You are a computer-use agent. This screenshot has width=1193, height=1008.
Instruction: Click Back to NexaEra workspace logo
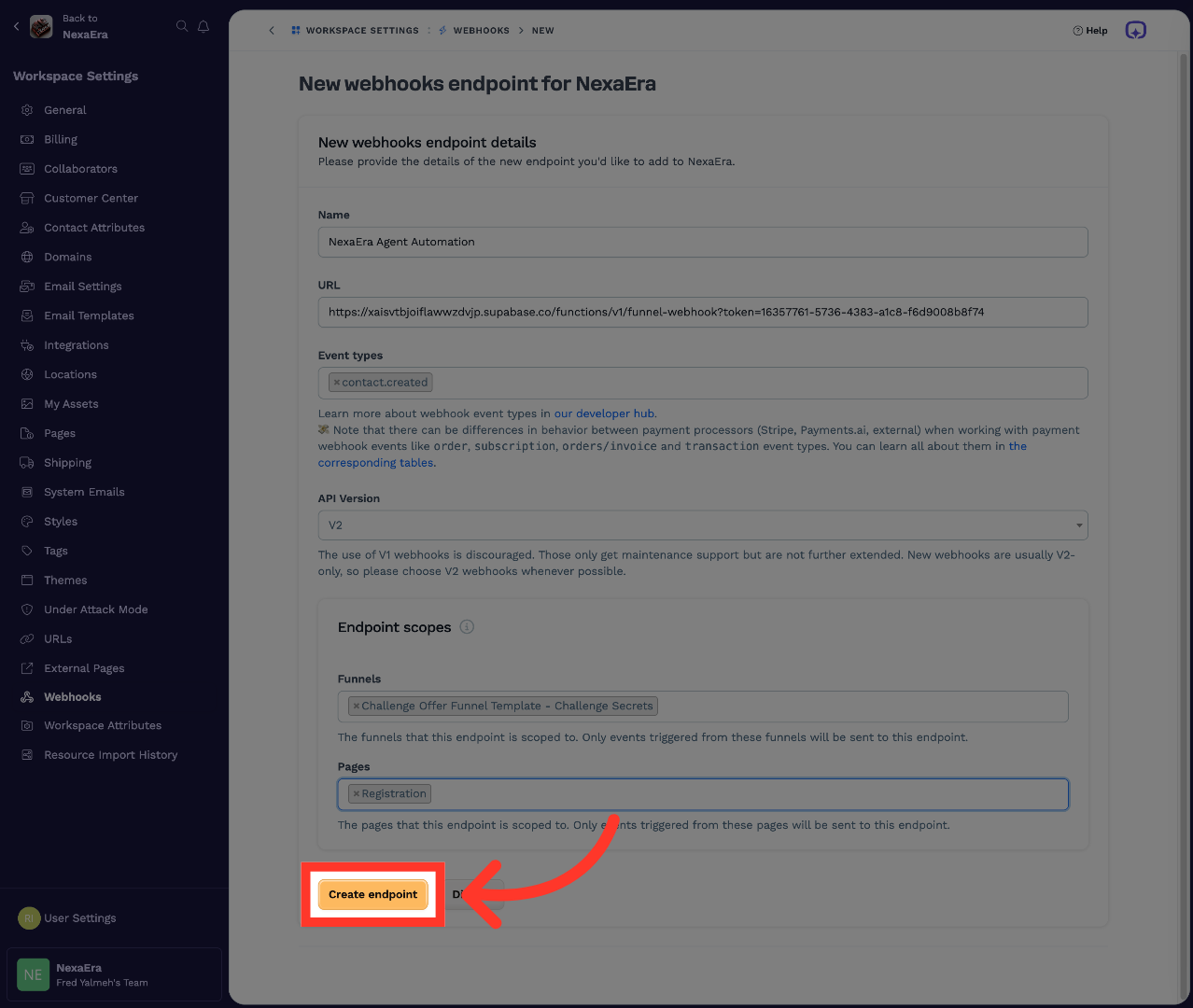pos(41,27)
